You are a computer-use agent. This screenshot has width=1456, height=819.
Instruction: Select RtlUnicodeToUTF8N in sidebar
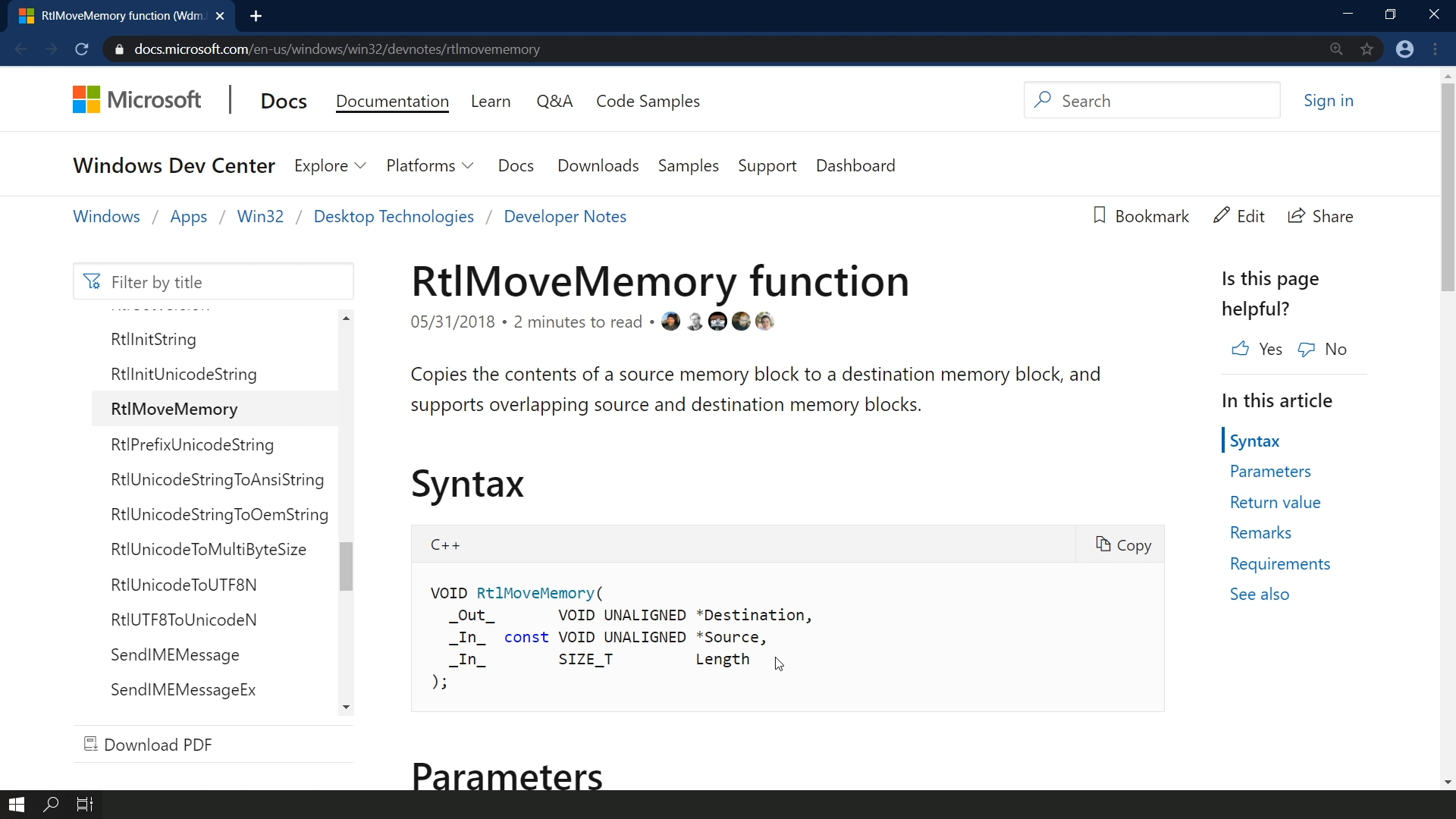184,585
